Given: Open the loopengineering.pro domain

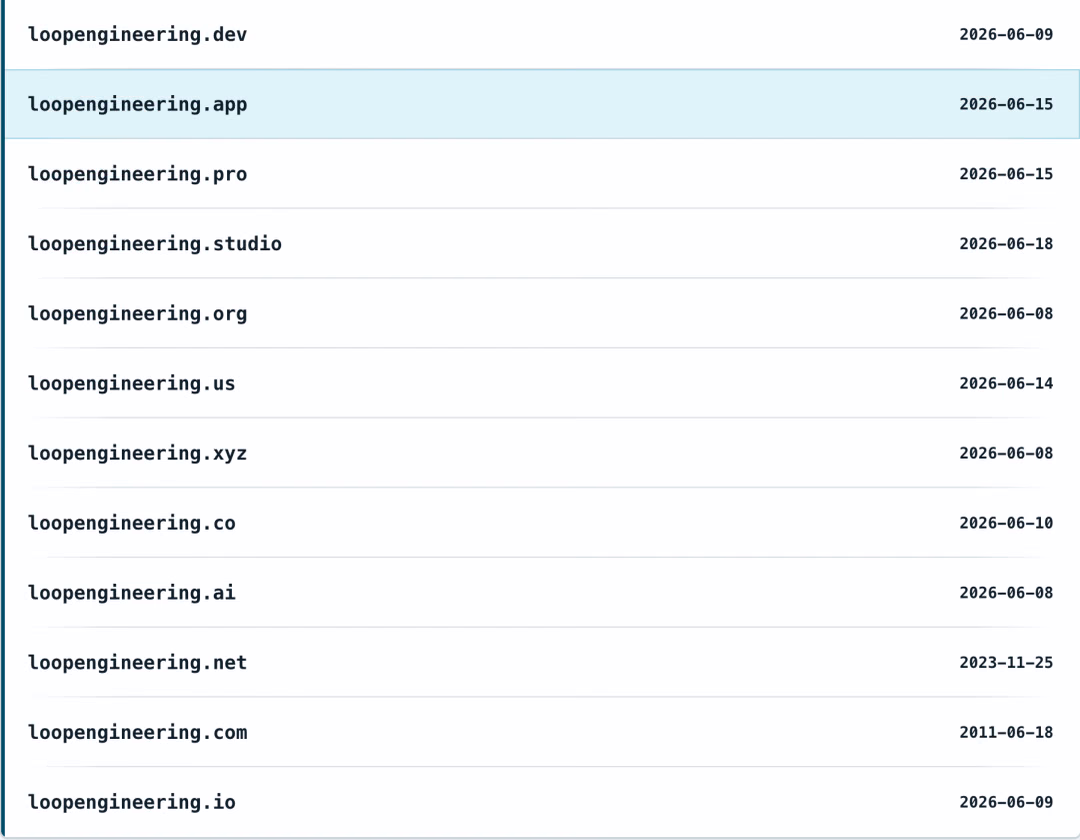Looking at the screenshot, I should coord(542,174).
